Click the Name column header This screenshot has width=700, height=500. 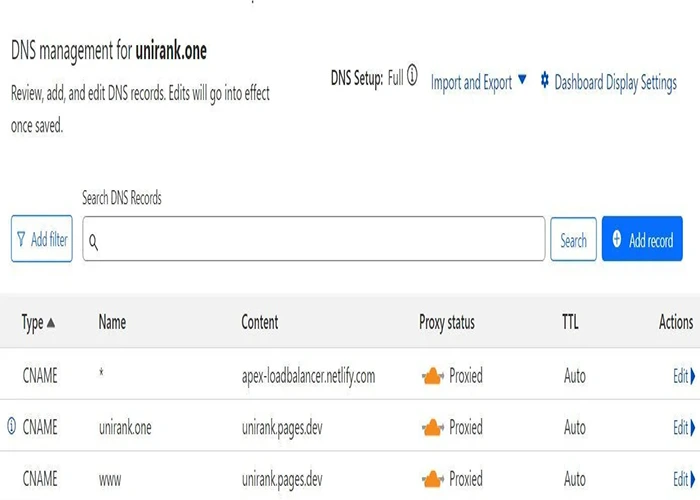[112, 322]
